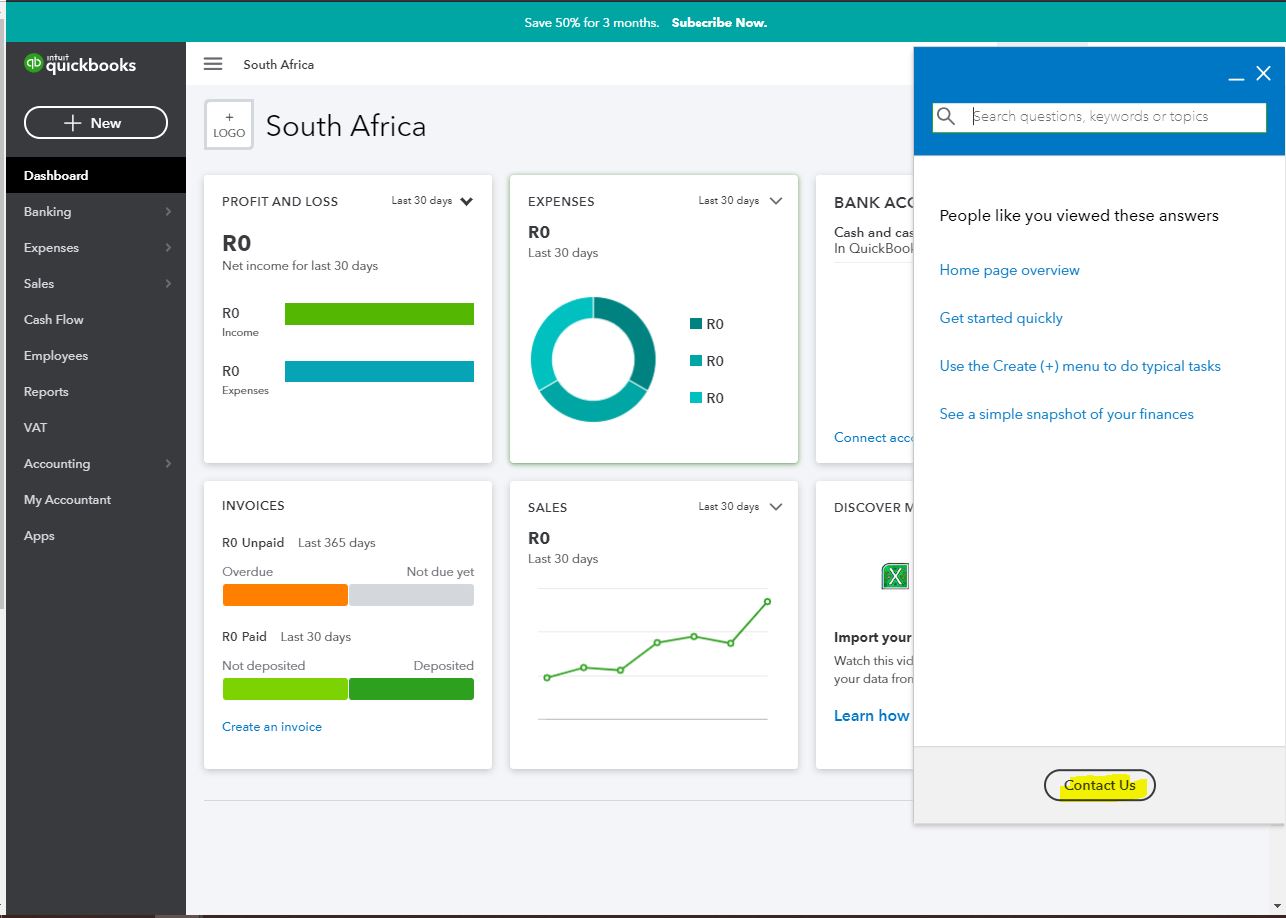The height and width of the screenshot is (918, 1286).
Task: Open Expenses card Last 30 days dropdown
Action: [x=740, y=201]
